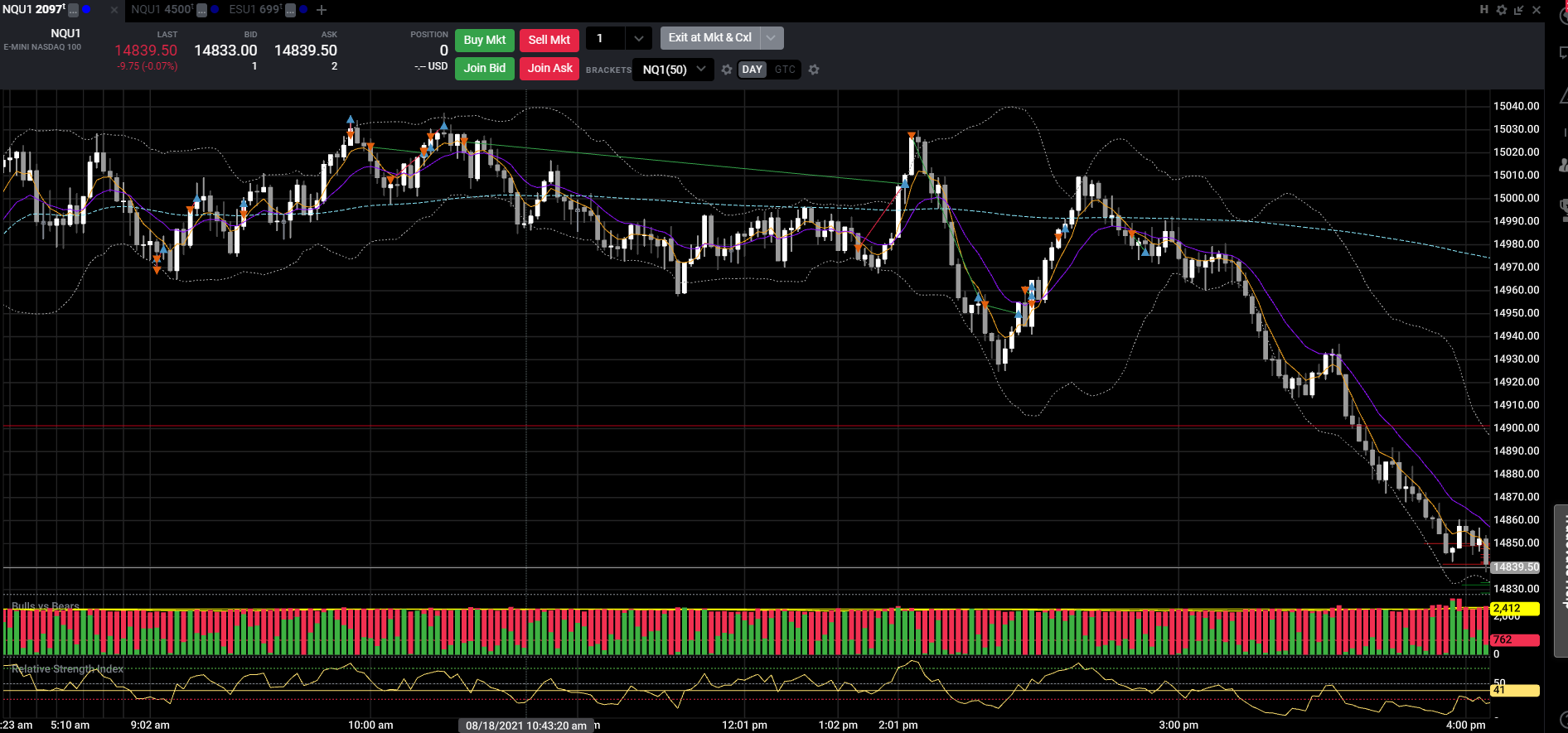1568x733 pixels.
Task: Click the bid price 14833.00
Action: pyautogui.click(x=225, y=51)
